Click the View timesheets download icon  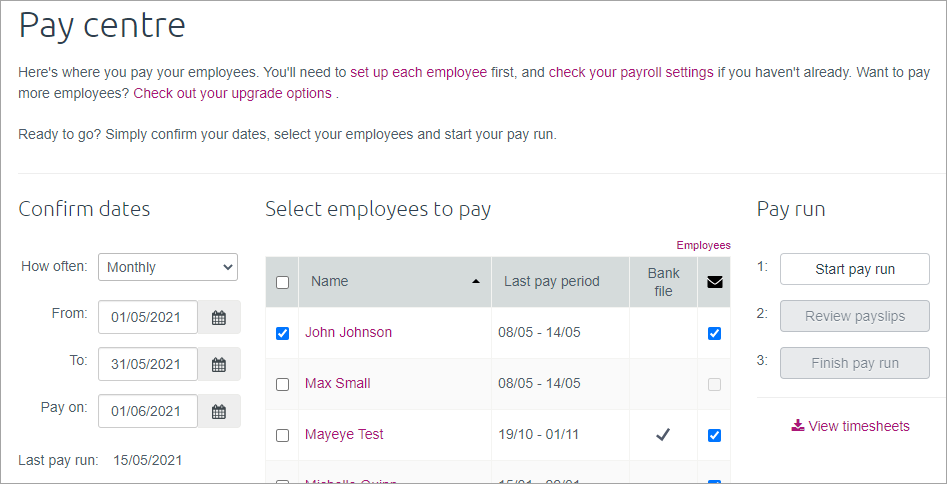click(797, 426)
